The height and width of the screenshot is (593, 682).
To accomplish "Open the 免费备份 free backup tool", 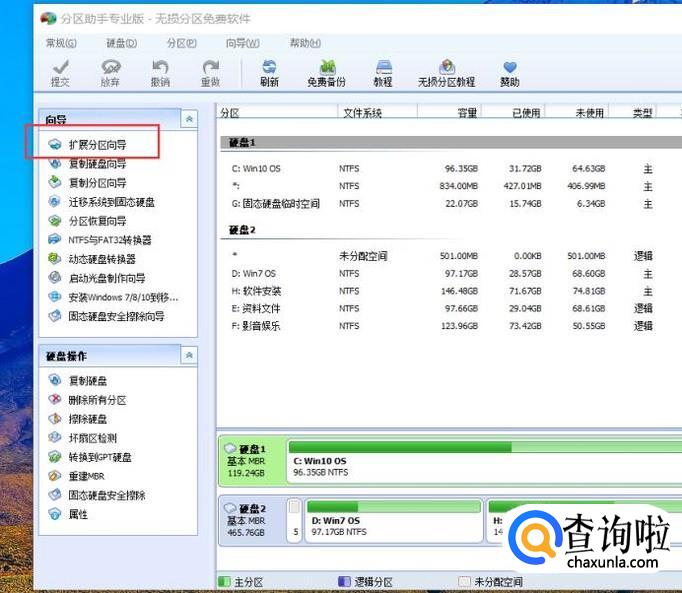I will click(326, 73).
